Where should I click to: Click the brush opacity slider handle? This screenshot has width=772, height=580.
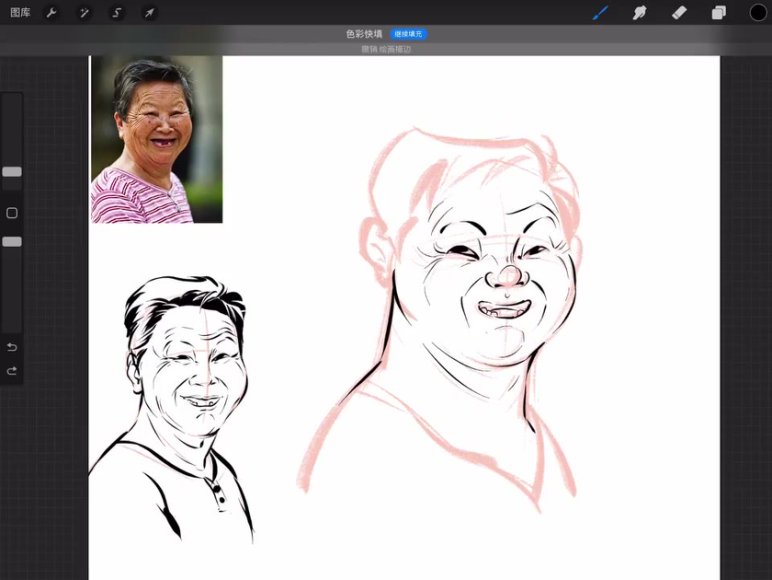12,242
